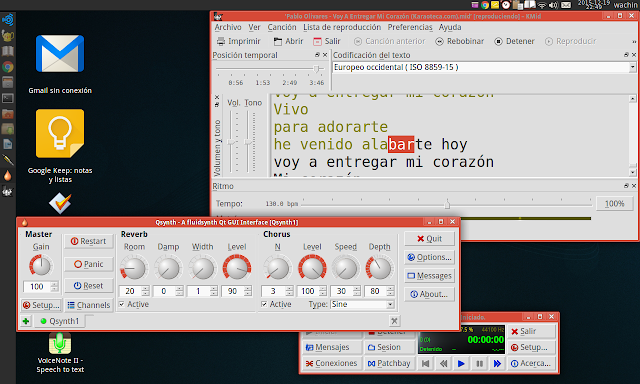Float the Ritmo panel
Image resolution: width=640 pixels, height=384 pixels.
[626, 186]
